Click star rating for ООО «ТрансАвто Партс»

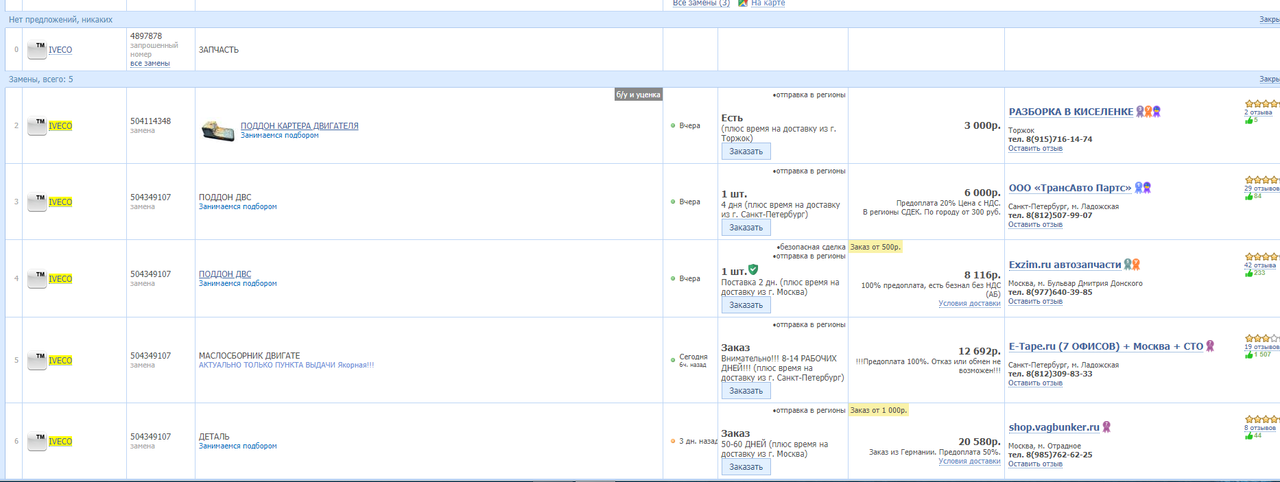point(1262,179)
